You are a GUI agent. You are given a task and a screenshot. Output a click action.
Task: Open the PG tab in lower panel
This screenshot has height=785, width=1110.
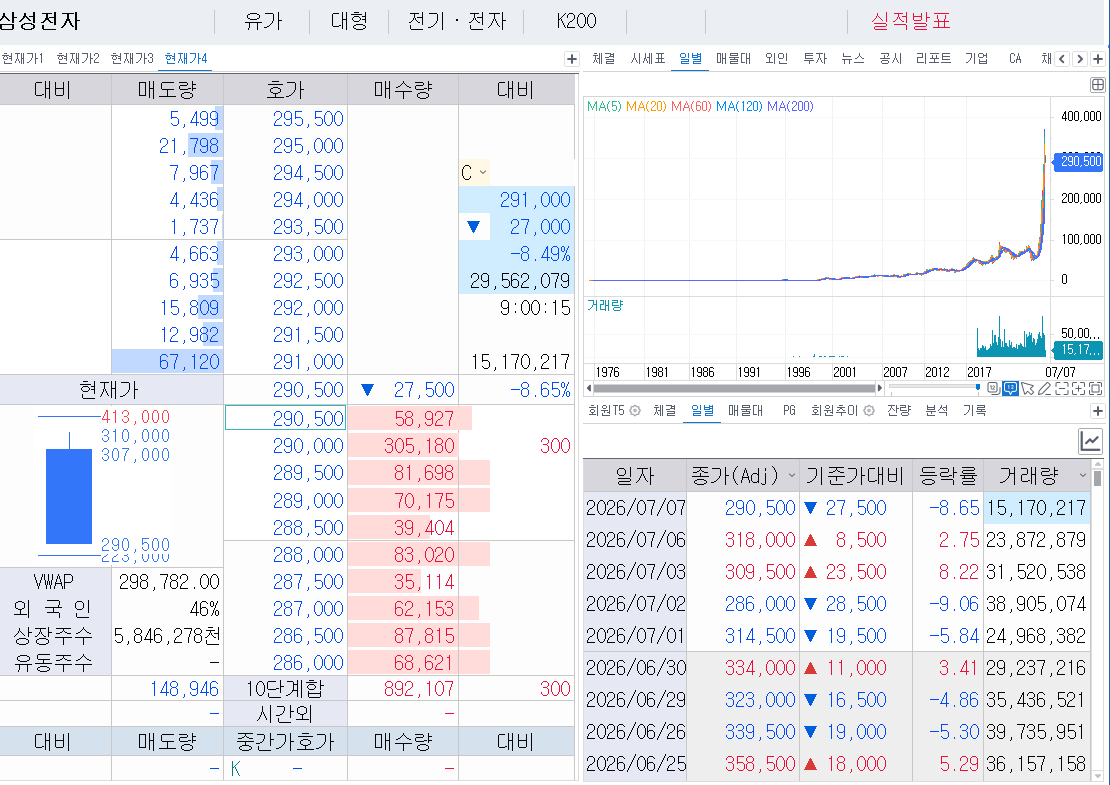pos(789,411)
